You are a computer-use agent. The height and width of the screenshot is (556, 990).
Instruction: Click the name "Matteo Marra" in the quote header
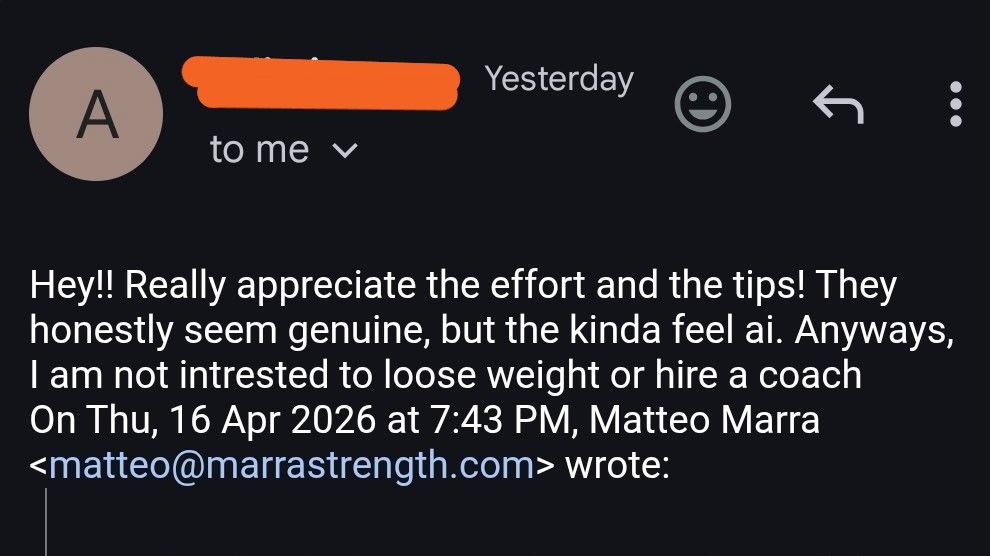point(705,420)
